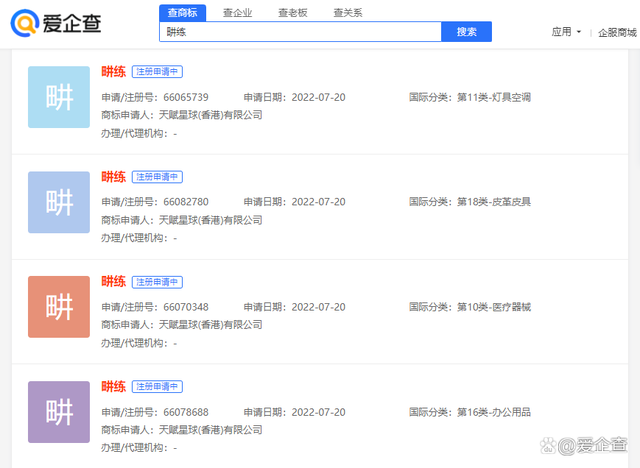Open the orange 畊 thumbnail for 66070348
Screen dimensions: 640x468
click(59, 307)
